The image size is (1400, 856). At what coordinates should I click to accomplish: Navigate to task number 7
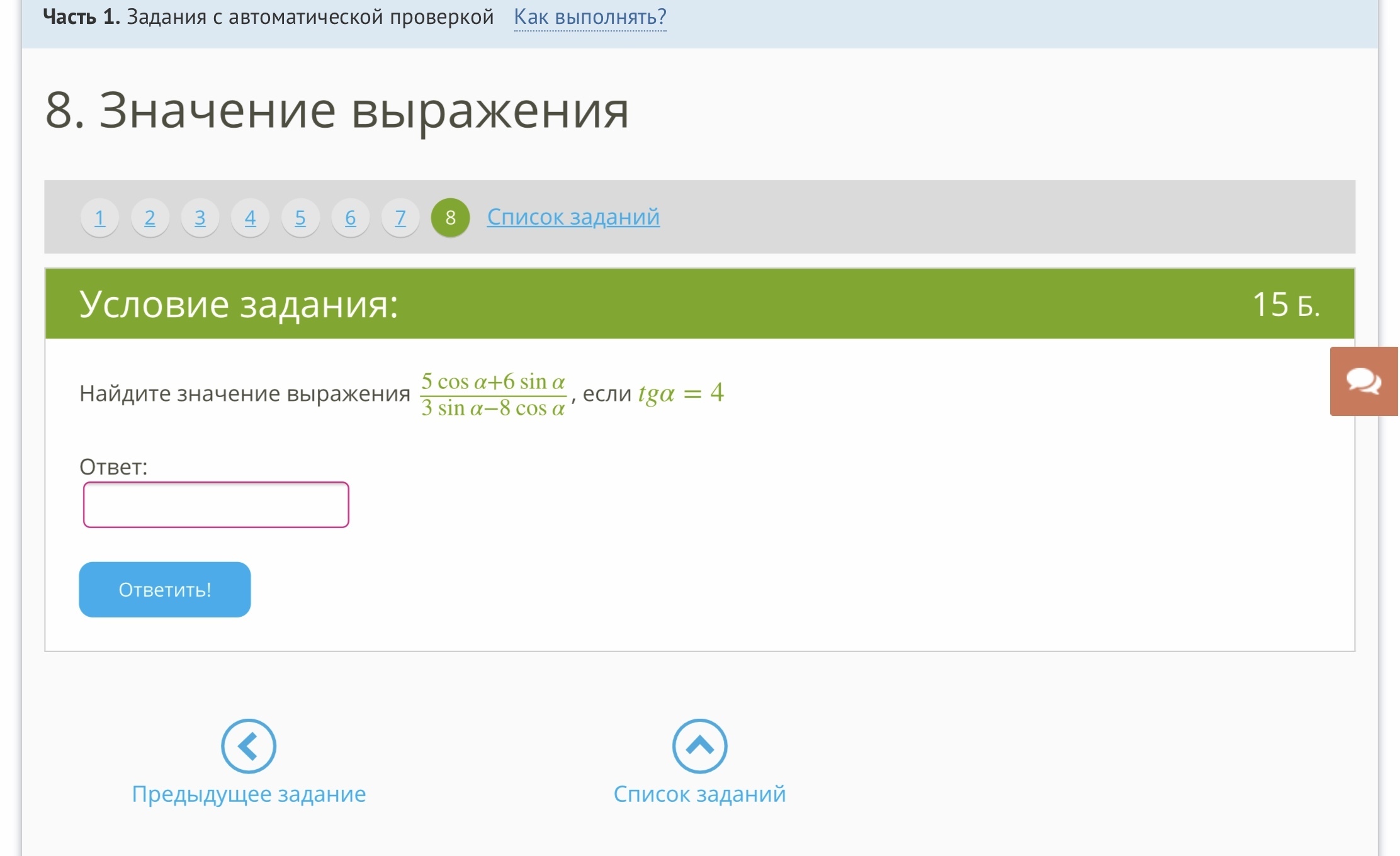click(x=400, y=218)
